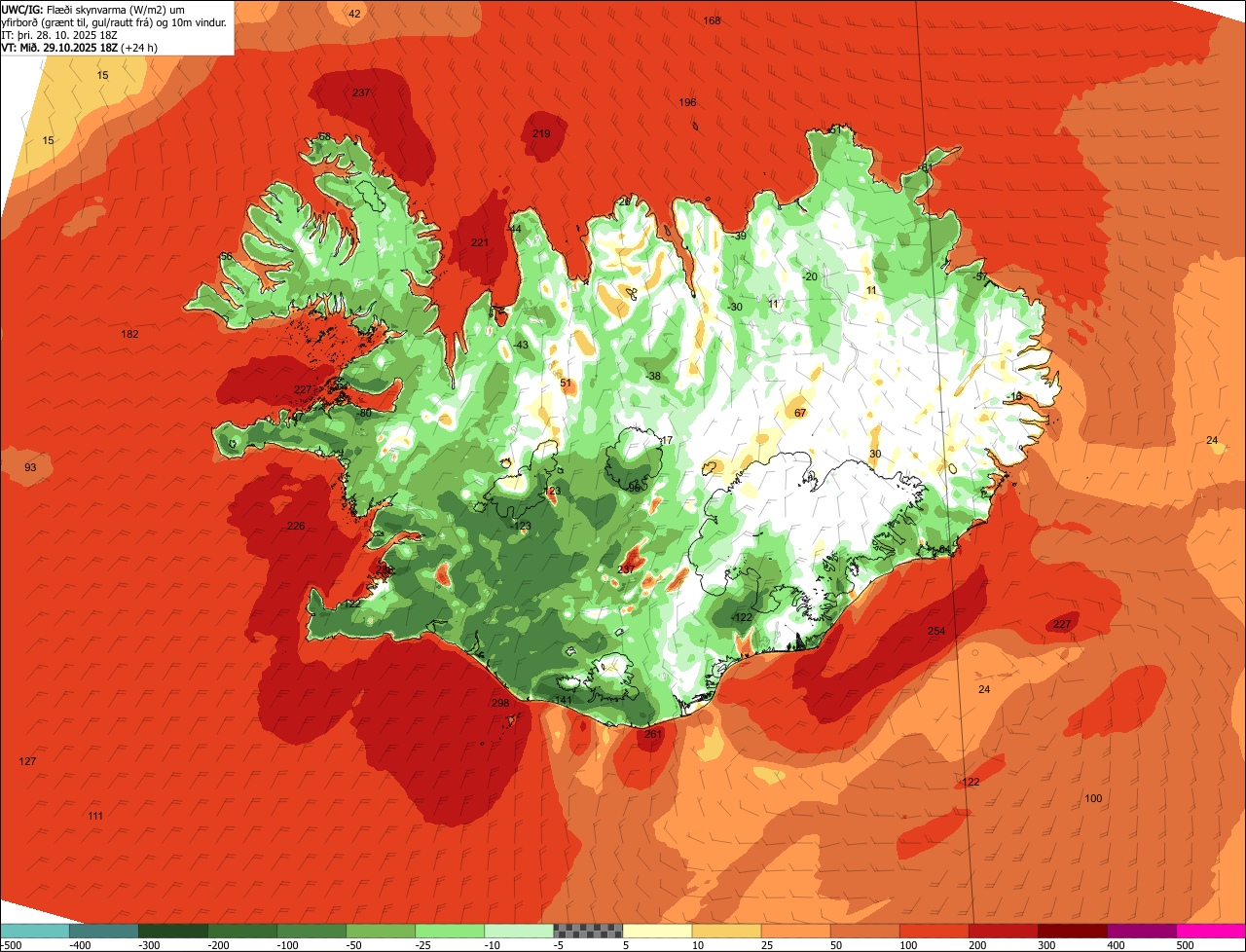Image resolution: width=1246 pixels, height=952 pixels.
Task: Select the green swatch between -100 and -50
Action: pyautogui.click(x=311, y=931)
